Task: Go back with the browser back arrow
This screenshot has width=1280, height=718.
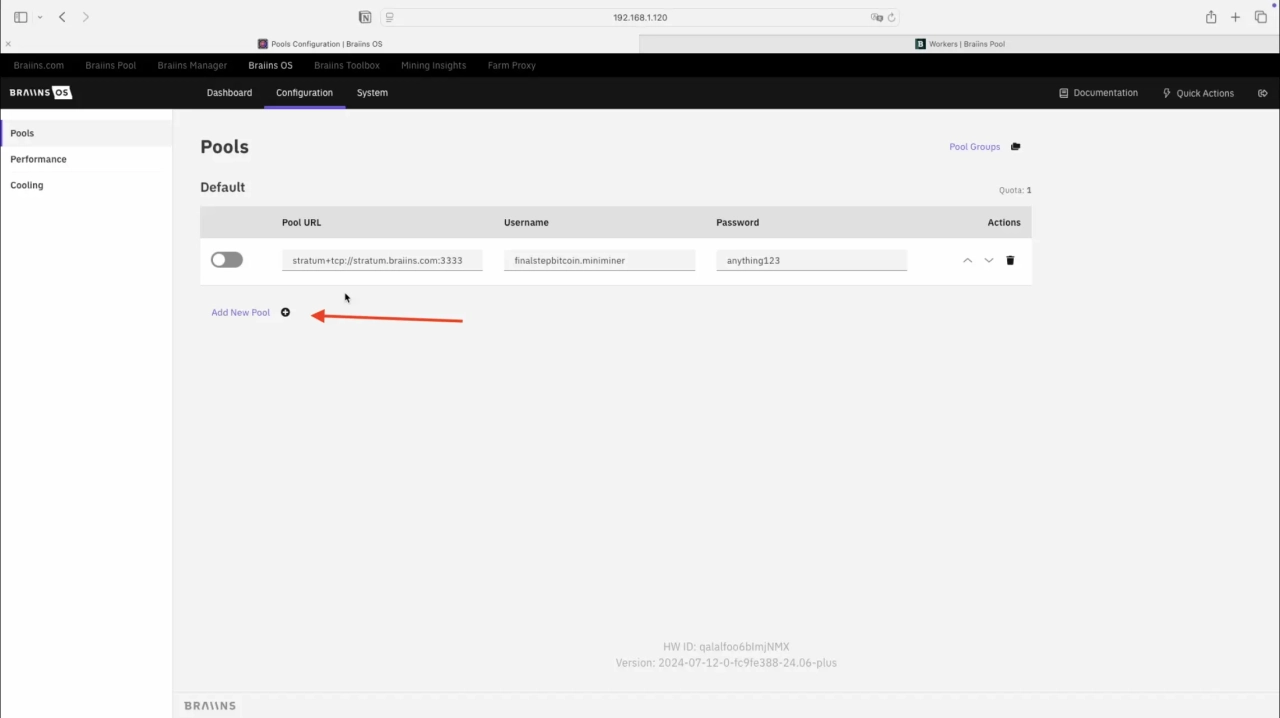Action: 62,17
